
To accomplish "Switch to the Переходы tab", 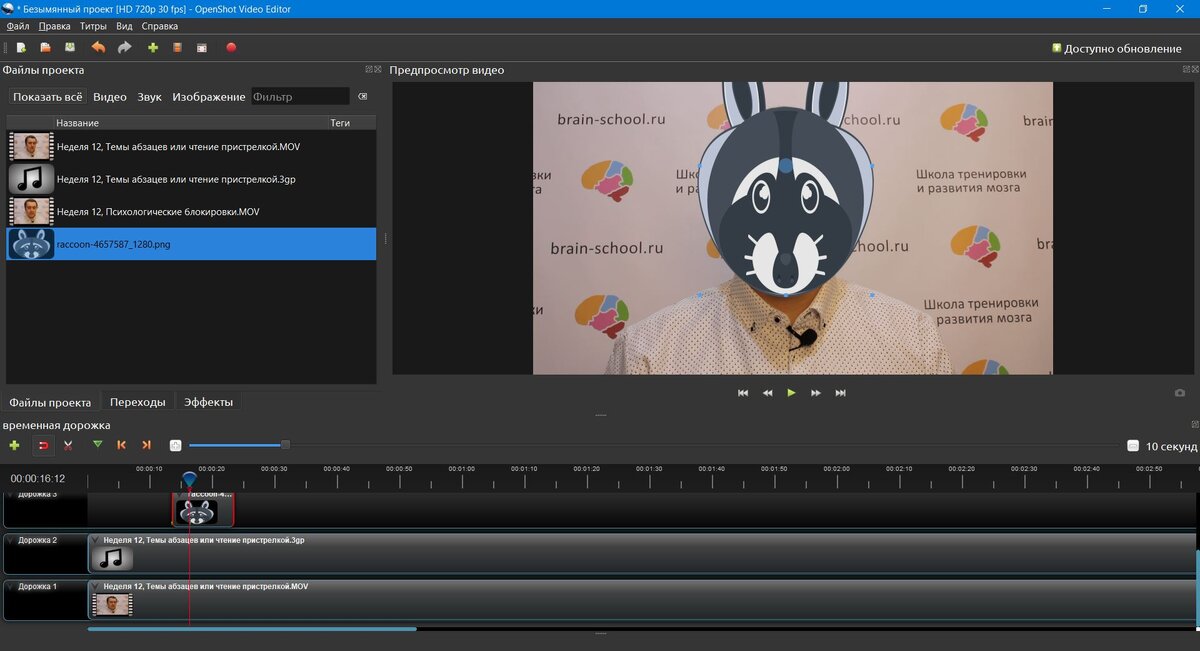I will (137, 402).
